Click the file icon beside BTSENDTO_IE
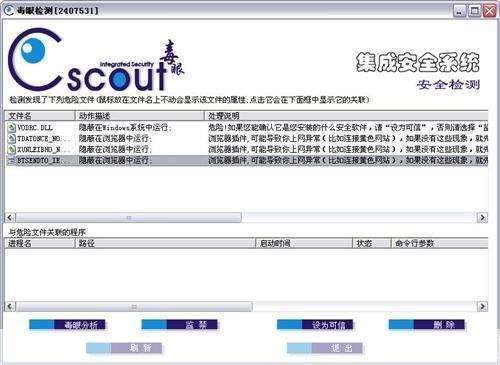This screenshot has height=365, width=500. tap(12, 161)
